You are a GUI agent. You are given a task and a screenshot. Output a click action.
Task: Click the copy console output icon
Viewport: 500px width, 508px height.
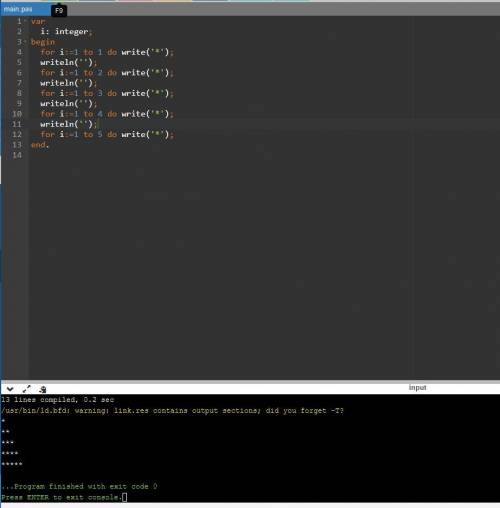42,389
